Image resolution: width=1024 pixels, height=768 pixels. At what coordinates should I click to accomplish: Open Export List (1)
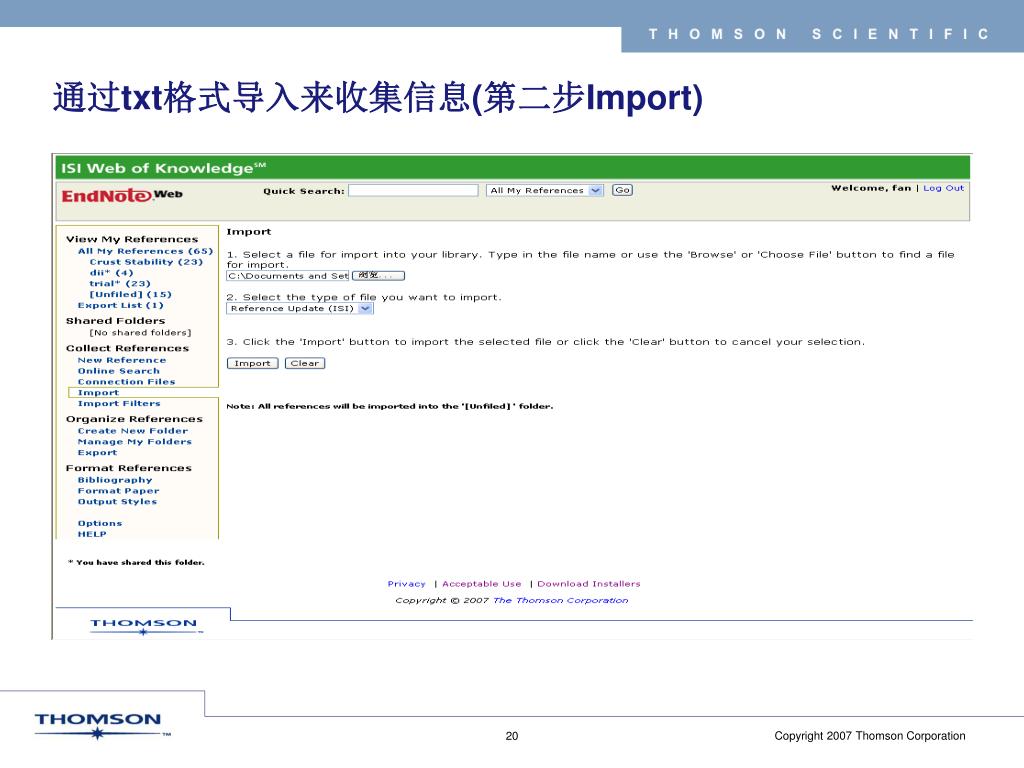tap(120, 305)
